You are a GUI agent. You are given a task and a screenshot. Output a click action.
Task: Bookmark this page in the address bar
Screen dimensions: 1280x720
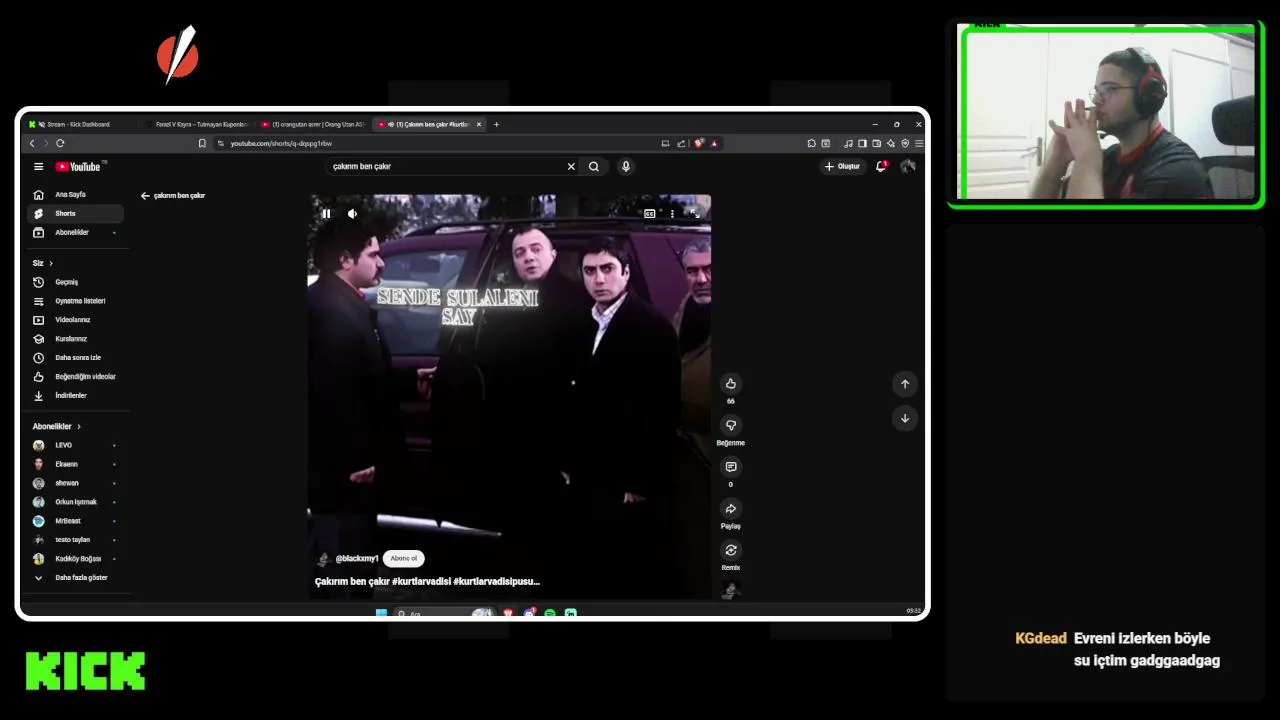click(x=202, y=143)
